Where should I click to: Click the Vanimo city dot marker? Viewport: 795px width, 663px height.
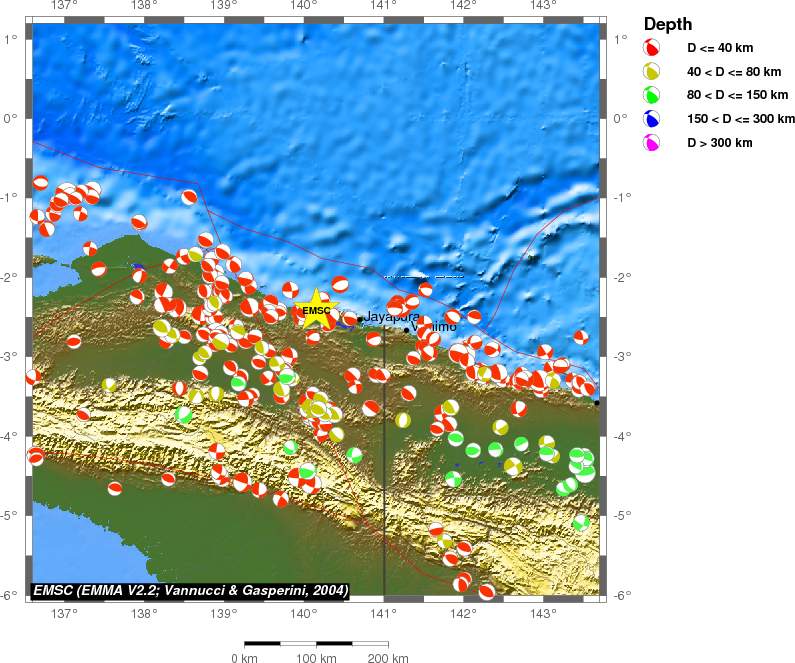click(x=406, y=329)
